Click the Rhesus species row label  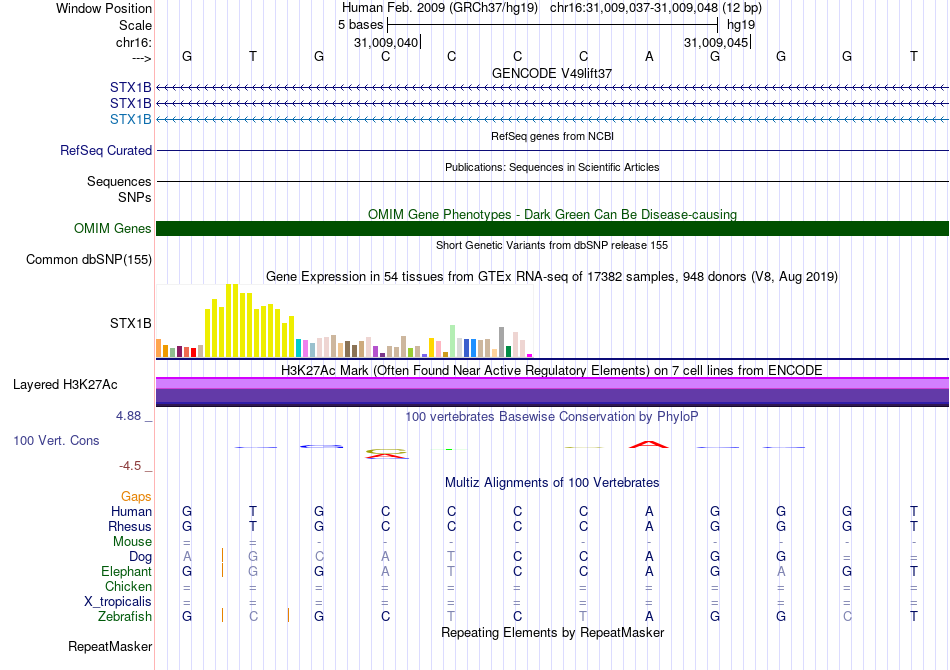click(x=130, y=526)
